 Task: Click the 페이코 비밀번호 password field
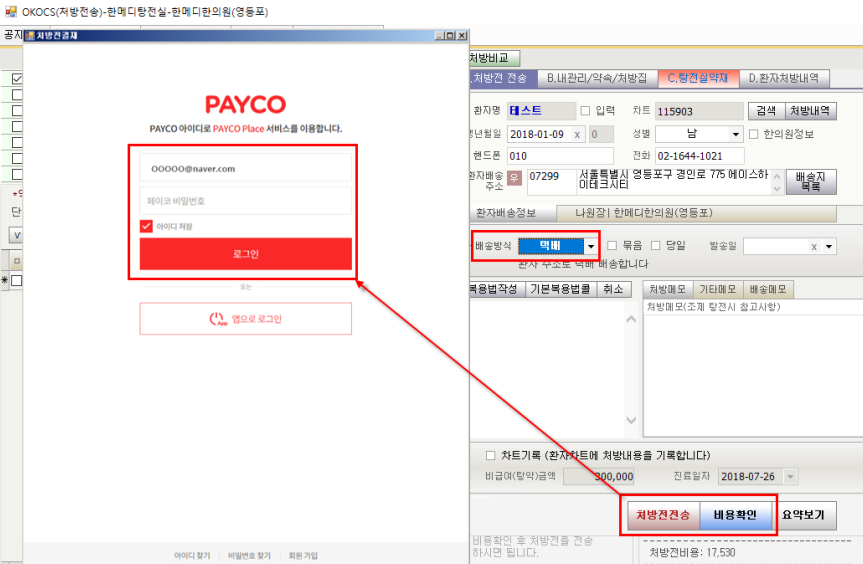pos(245,201)
